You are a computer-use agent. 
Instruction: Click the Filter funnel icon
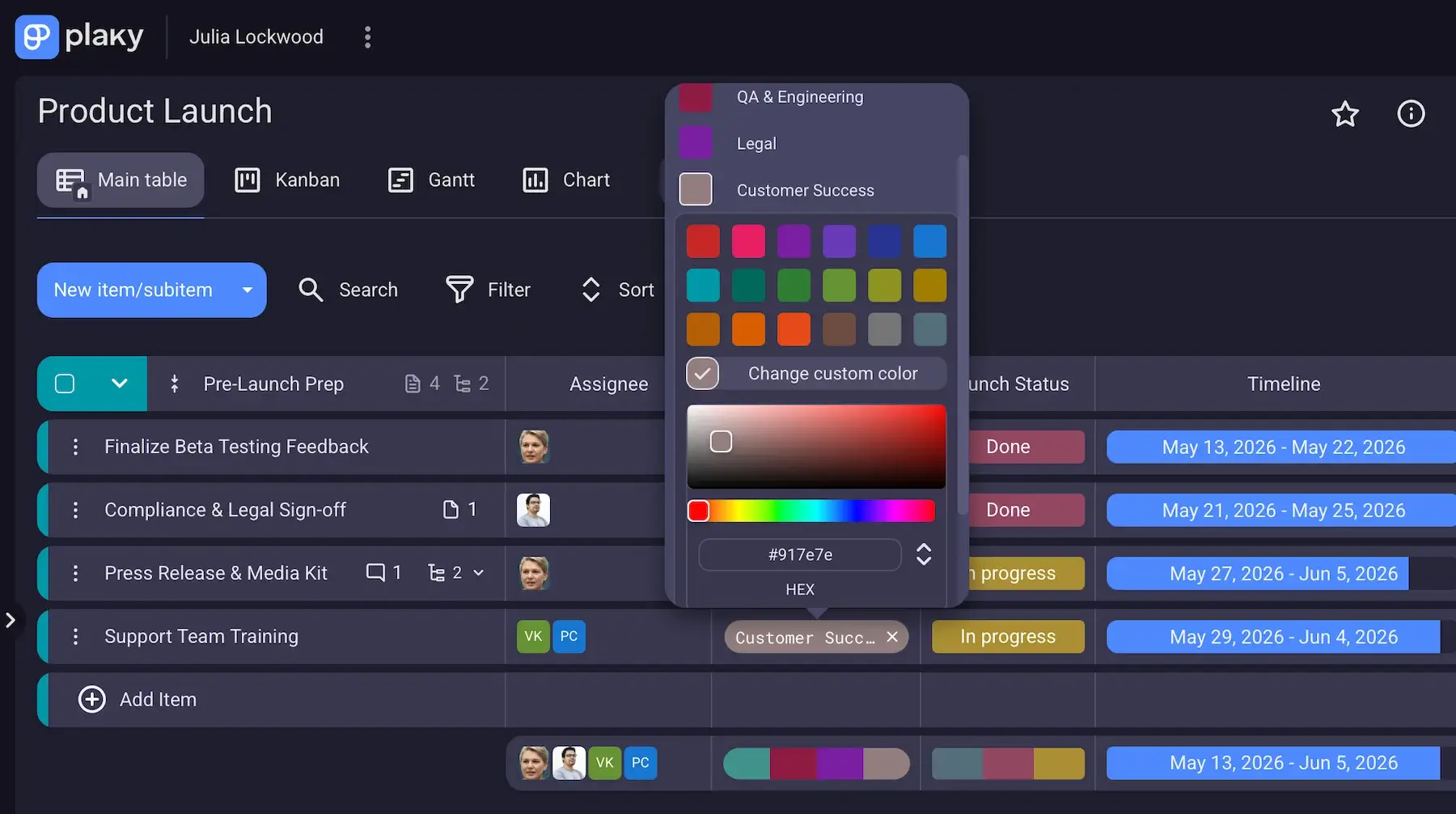click(459, 290)
